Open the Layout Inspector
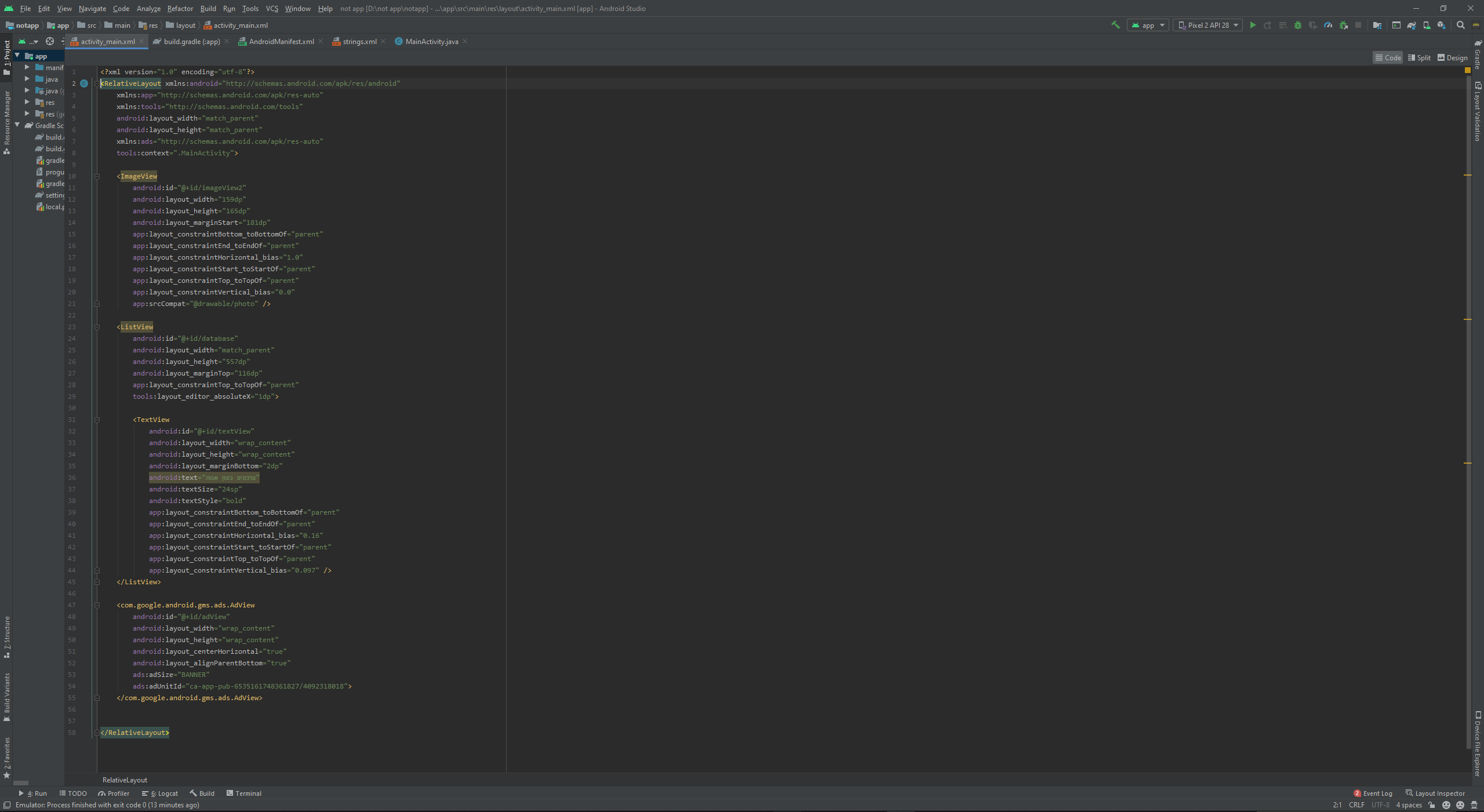The height and width of the screenshot is (812, 1484). pyautogui.click(x=1435, y=793)
